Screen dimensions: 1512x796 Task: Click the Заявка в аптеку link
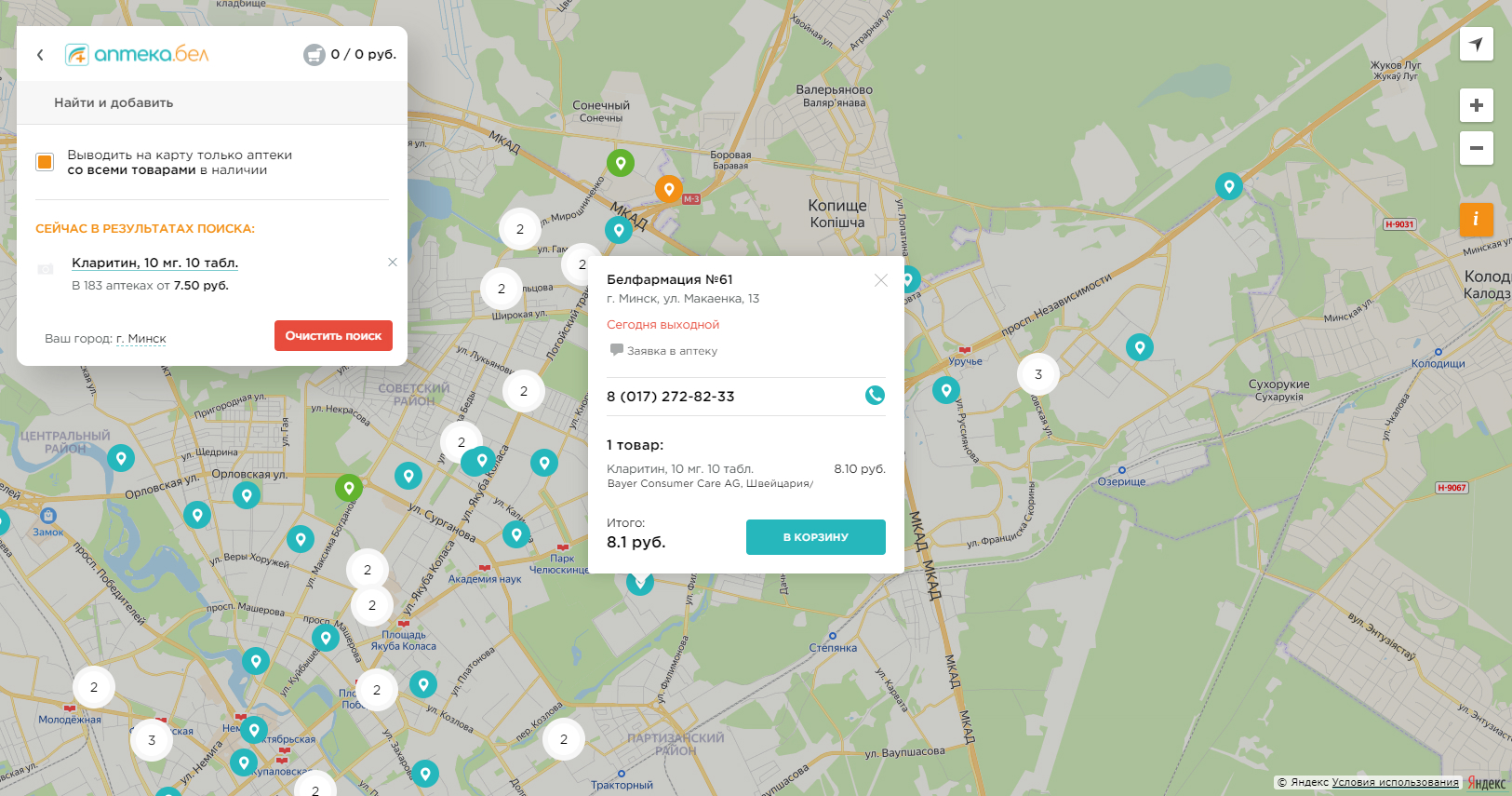coord(663,351)
